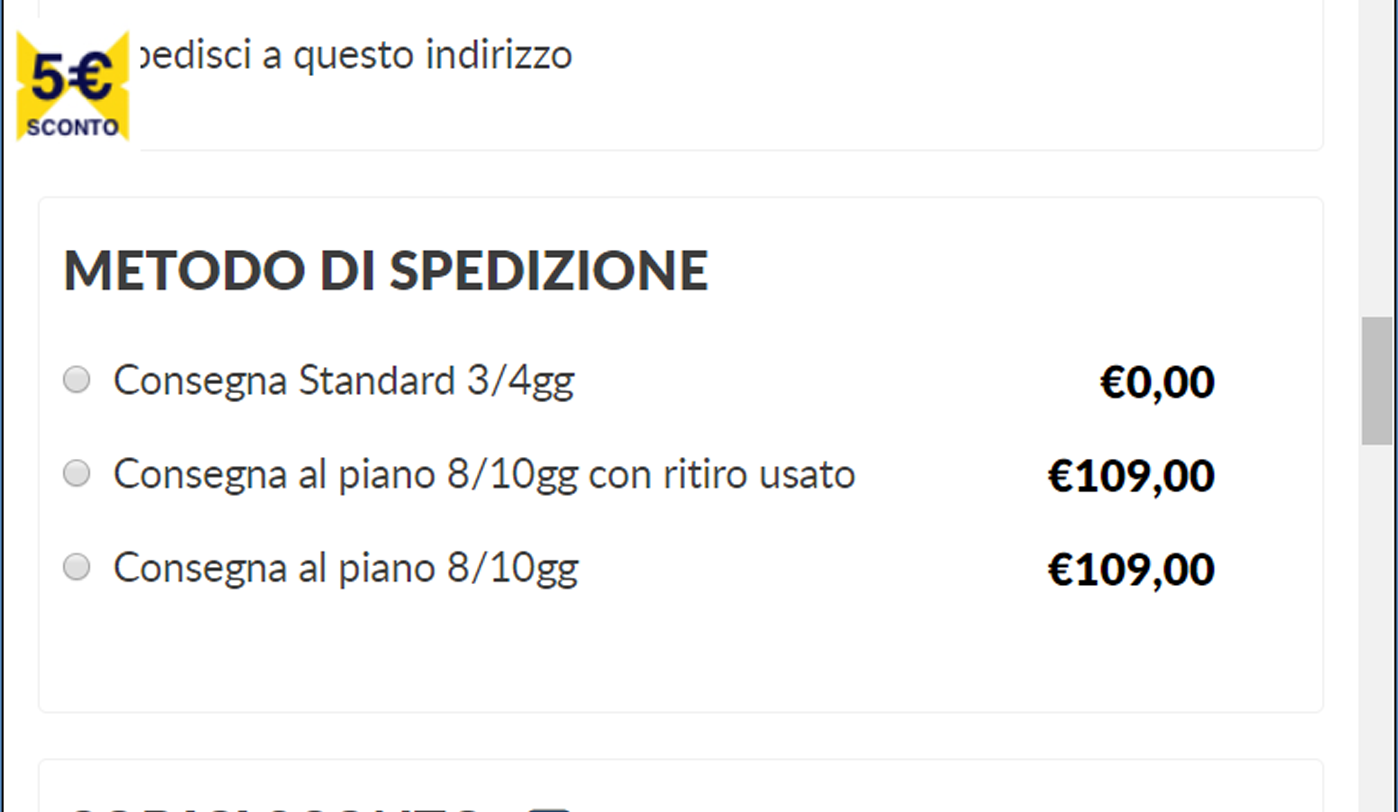Click the scrollbar track below the thumb
The width and height of the screenshot is (1398, 812).
1377,628
